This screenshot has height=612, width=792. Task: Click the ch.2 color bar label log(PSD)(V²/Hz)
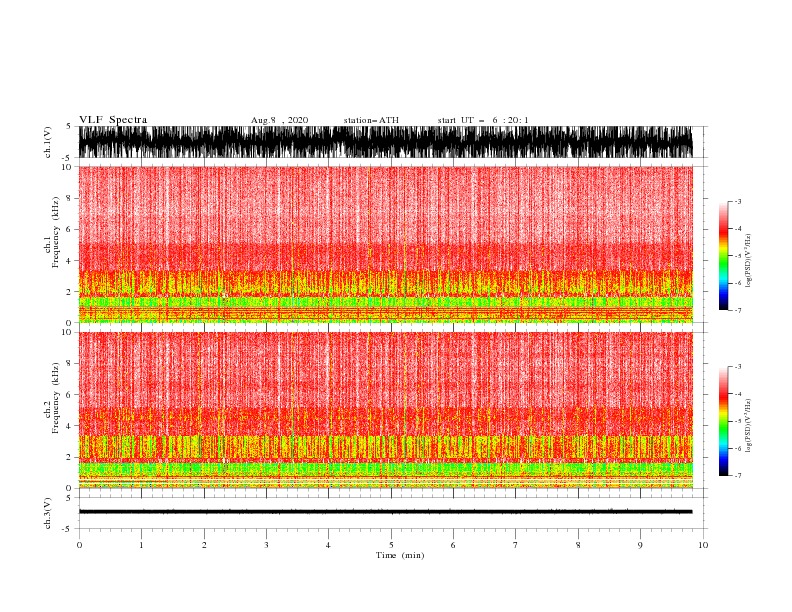(x=749, y=426)
